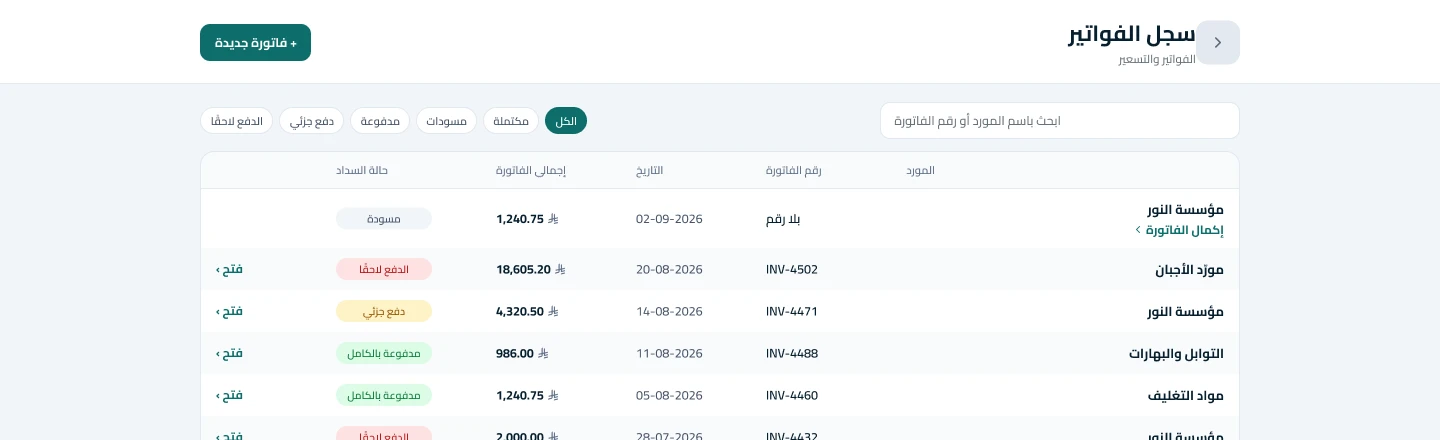Click the بلا رقم invoice number cell
This screenshot has width=1440, height=440.
[783, 219]
